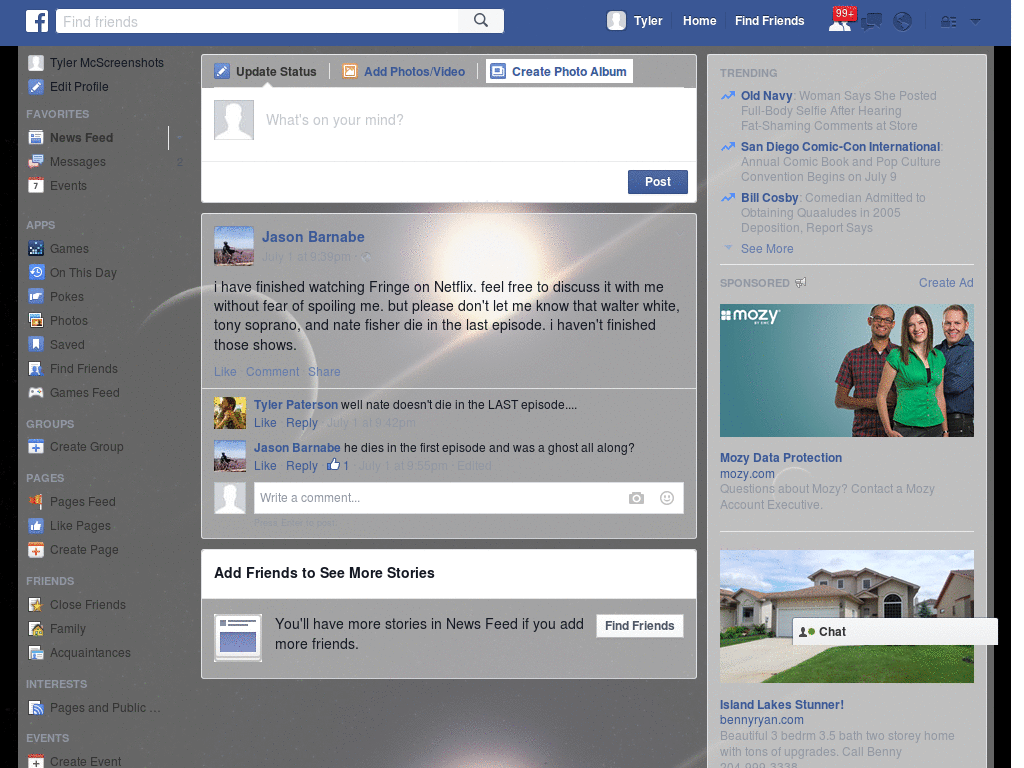Open the Games app icon
1024x768 pixels.
(36, 248)
